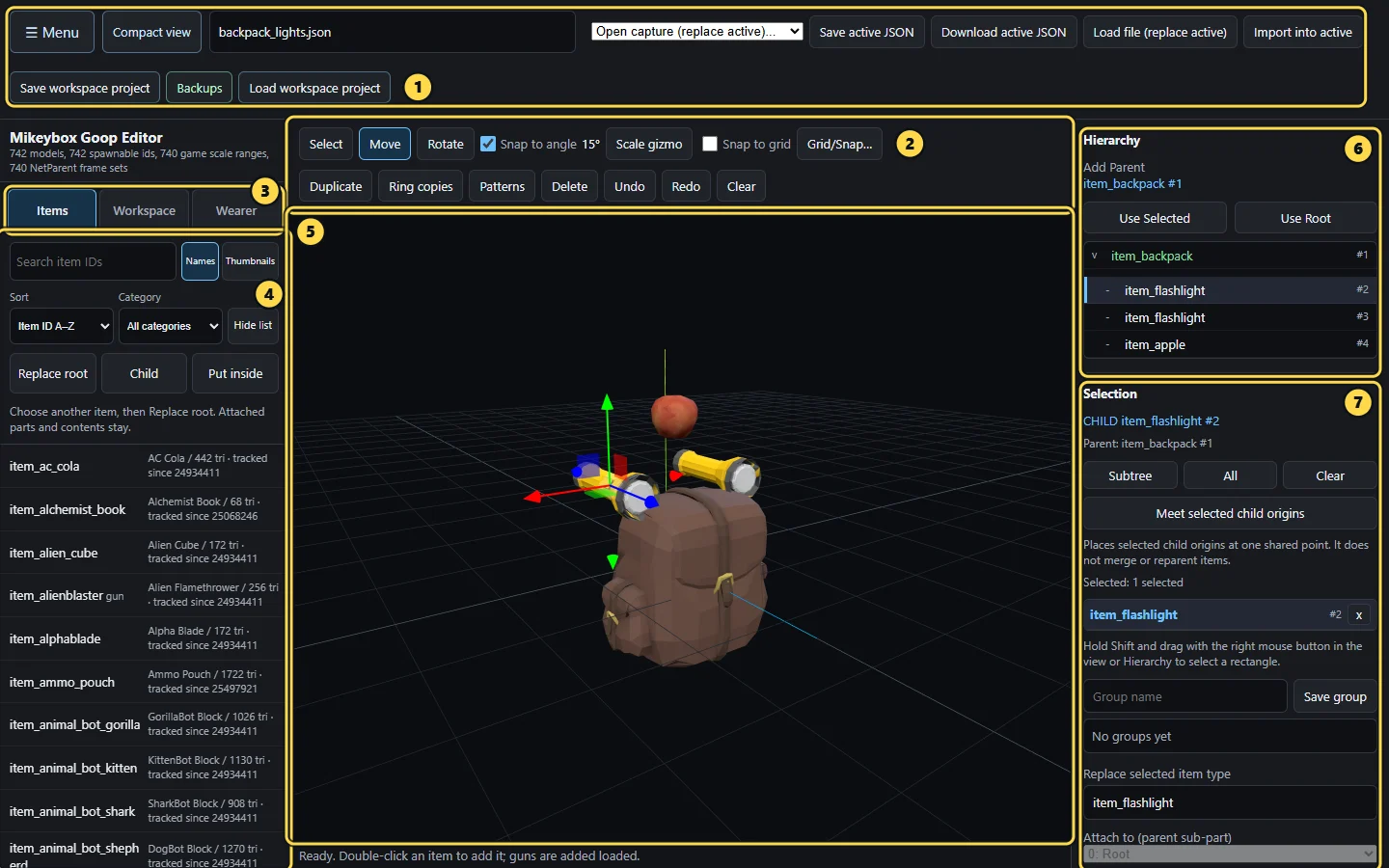This screenshot has height=868, width=1389.
Task: Click Duplicate in the toolbar
Action: 336,186
